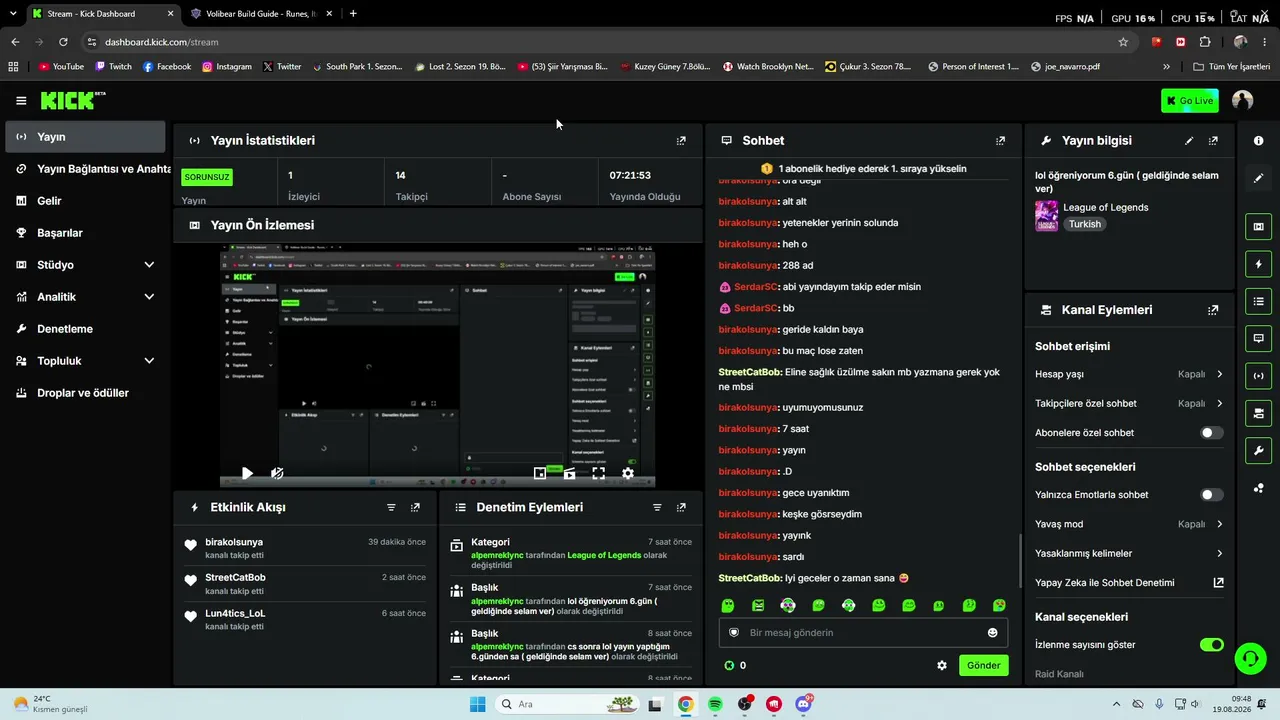The width and height of the screenshot is (1280, 720).
Task: Open Başarılar in the left sidebar
Action: pos(85,233)
